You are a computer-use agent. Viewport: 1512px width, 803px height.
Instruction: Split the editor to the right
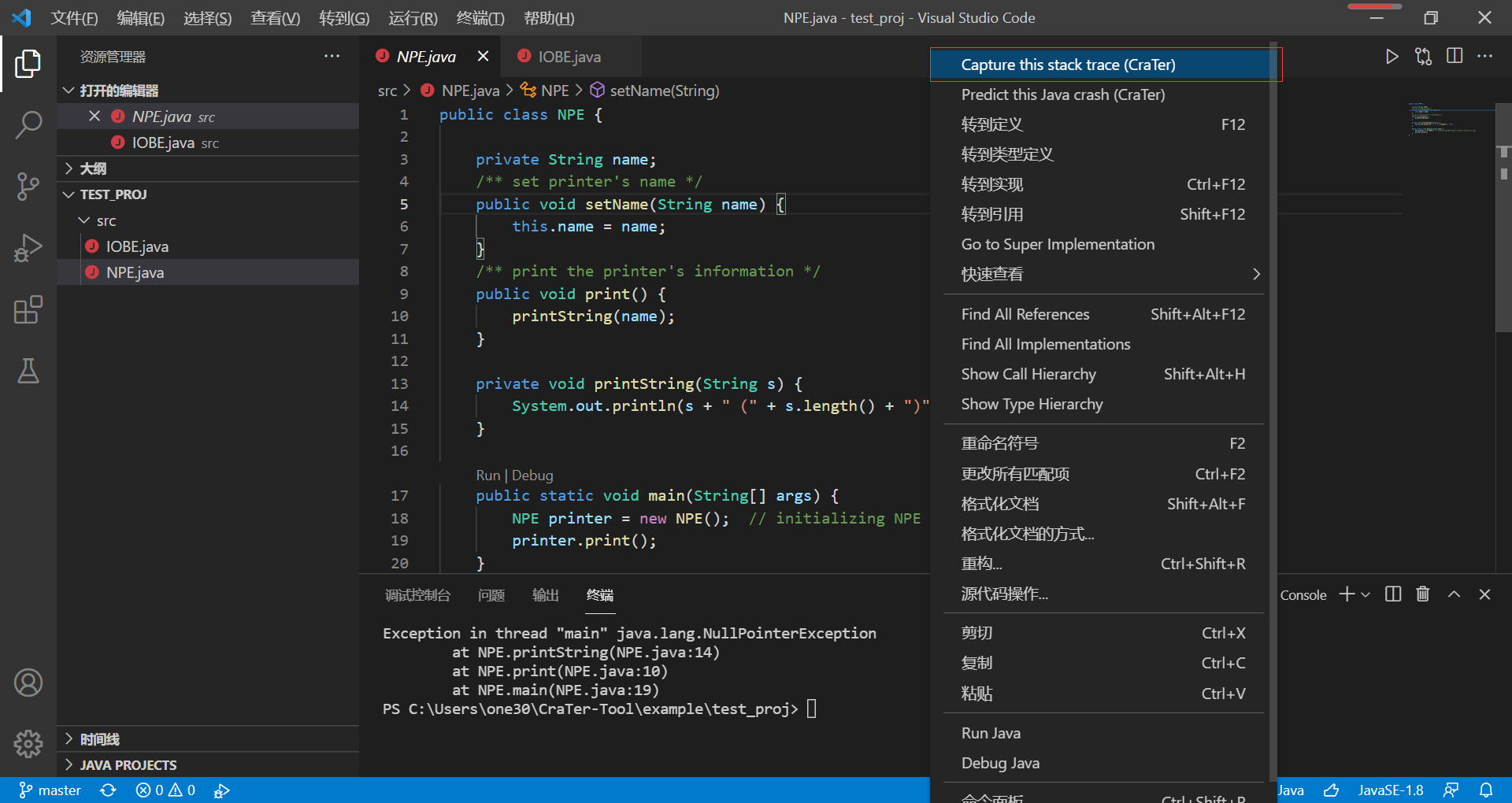pyautogui.click(x=1455, y=57)
